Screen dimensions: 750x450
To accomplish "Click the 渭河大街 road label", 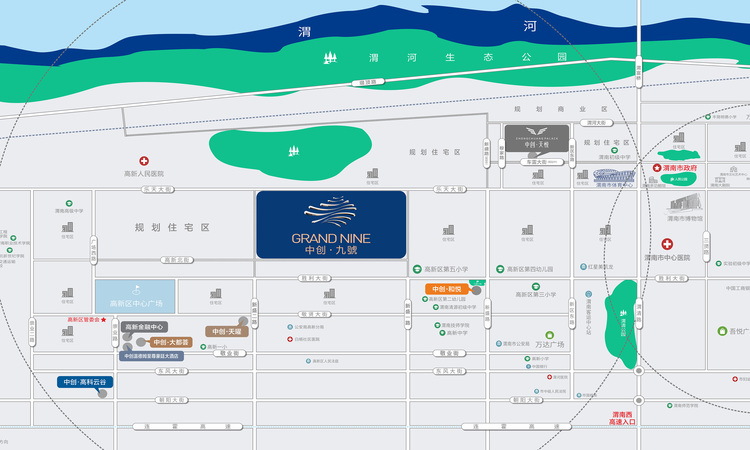I will click(596, 123).
